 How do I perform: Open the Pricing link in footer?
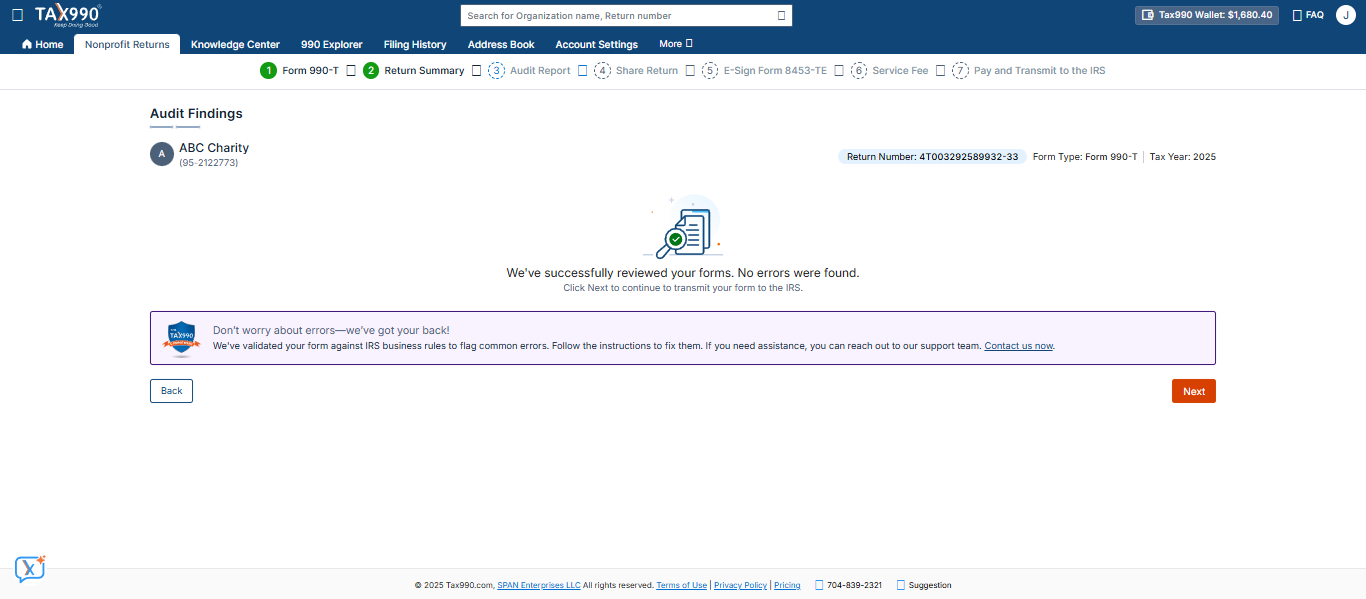787,585
